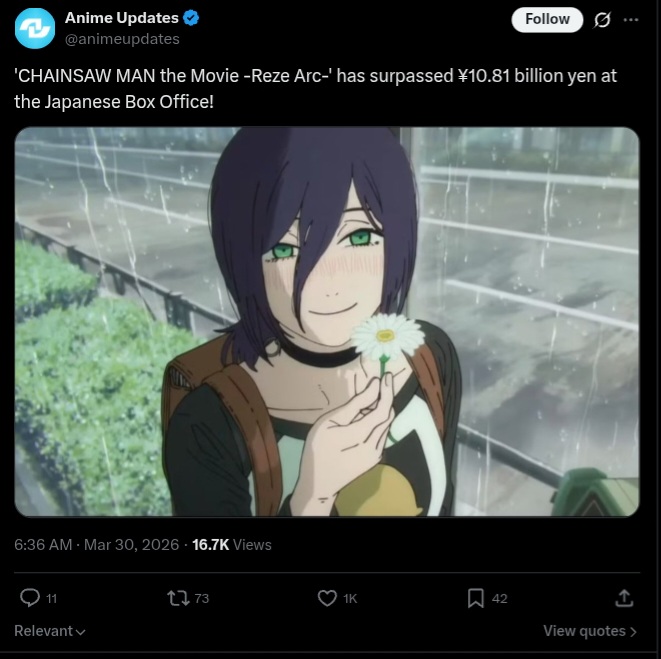Click the reply speech bubble icon
The height and width of the screenshot is (659, 661).
[x=30, y=598]
